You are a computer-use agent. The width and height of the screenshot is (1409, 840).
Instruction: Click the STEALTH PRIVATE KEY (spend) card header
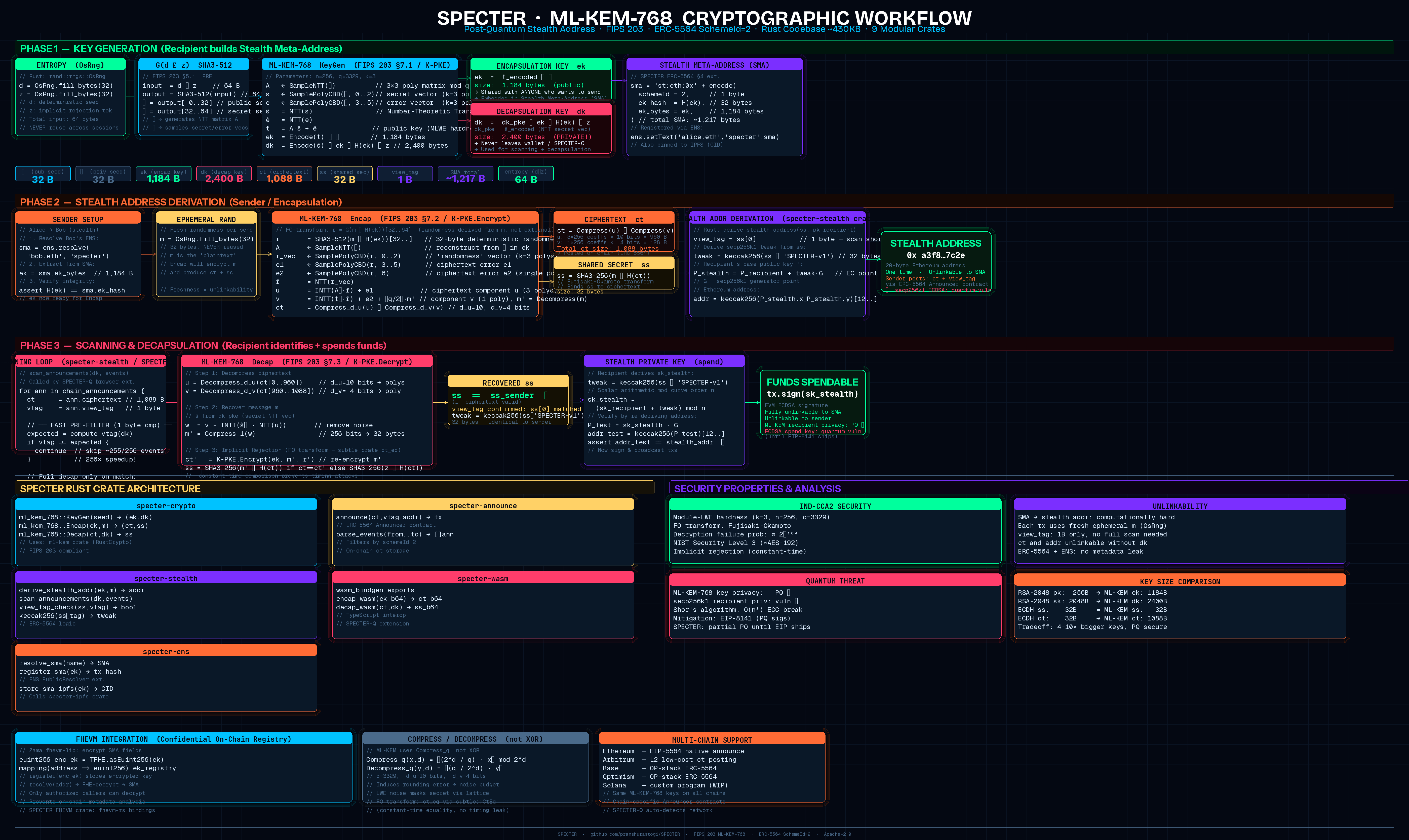coord(664,362)
